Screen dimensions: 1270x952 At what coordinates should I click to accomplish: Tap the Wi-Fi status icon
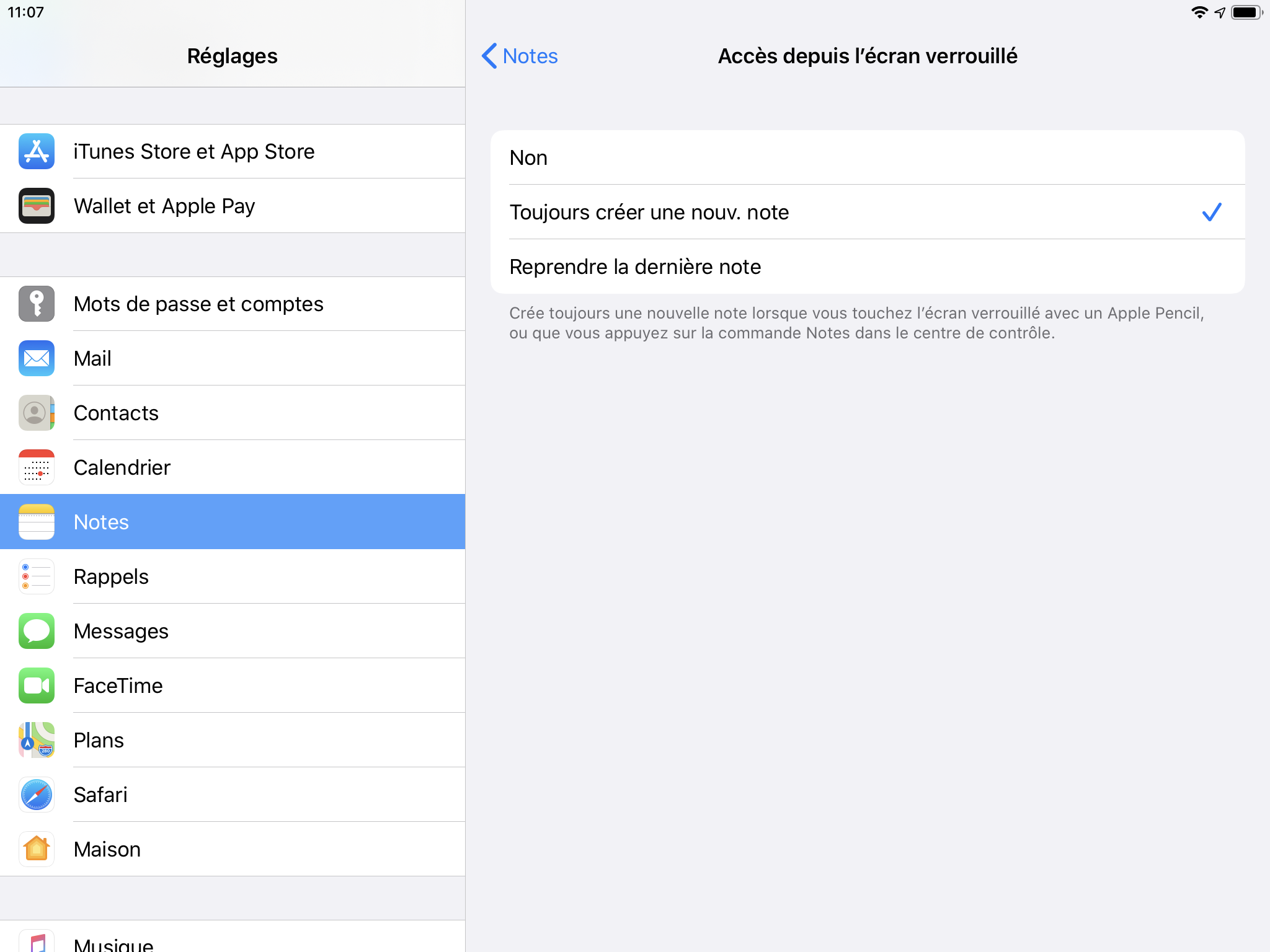[1199, 12]
